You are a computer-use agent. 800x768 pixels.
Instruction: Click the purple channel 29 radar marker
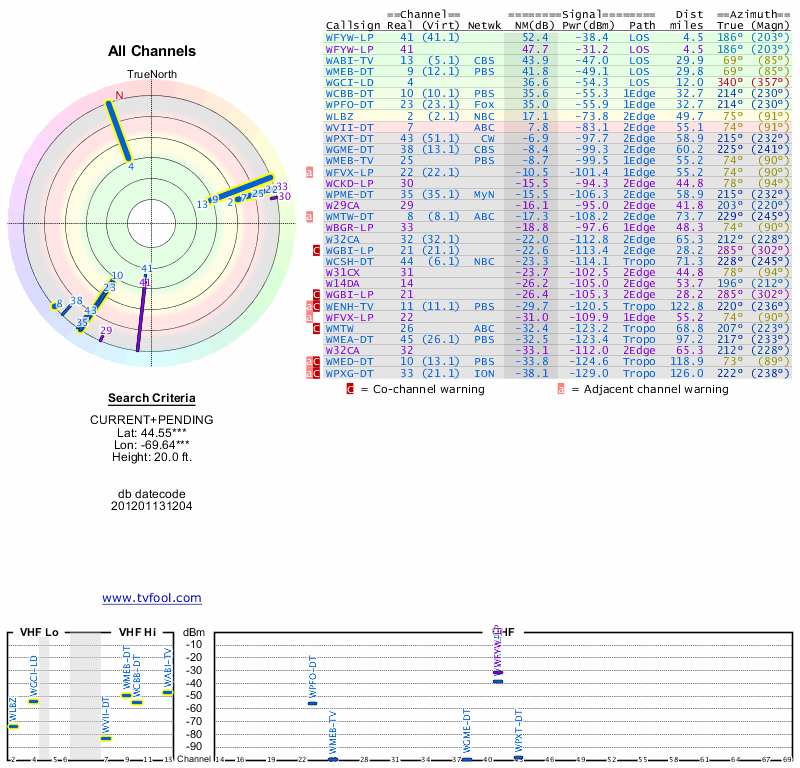[102, 337]
